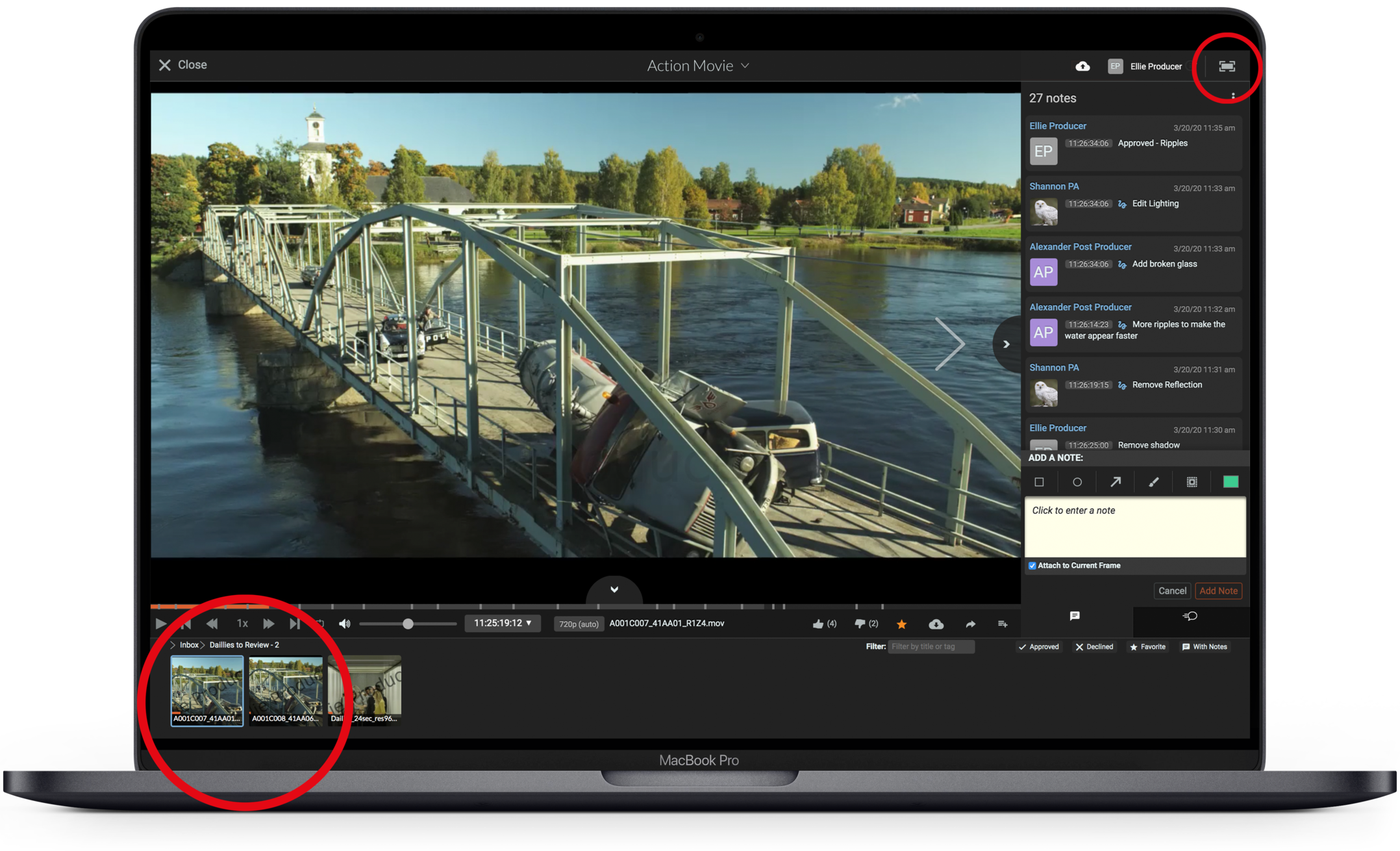Image resolution: width=1400 pixels, height=851 pixels.
Task: Close the Action Movie viewer
Action: (x=182, y=65)
